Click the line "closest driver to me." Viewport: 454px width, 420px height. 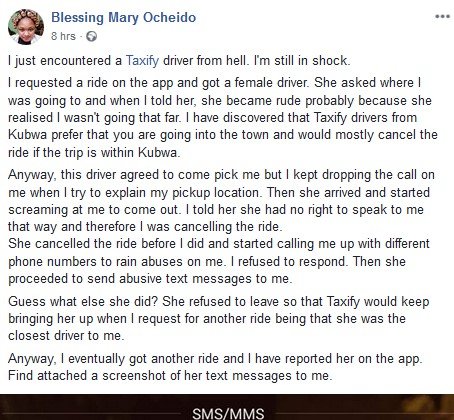click(66, 336)
